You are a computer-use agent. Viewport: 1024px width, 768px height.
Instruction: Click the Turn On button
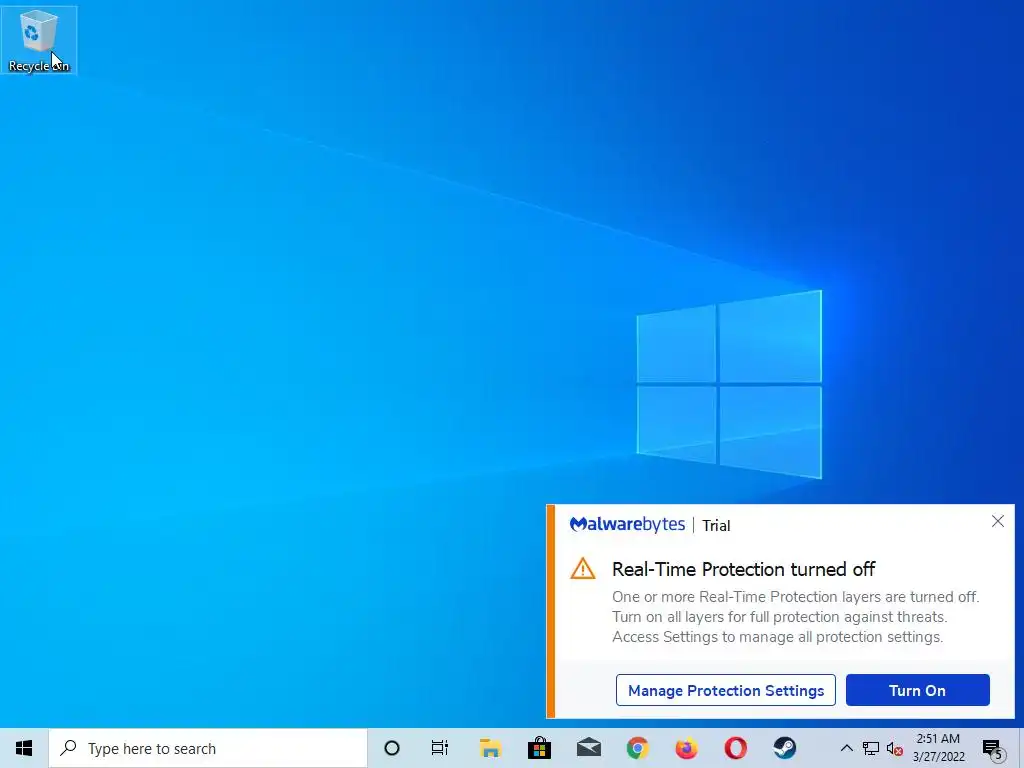pyautogui.click(x=918, y=690)
